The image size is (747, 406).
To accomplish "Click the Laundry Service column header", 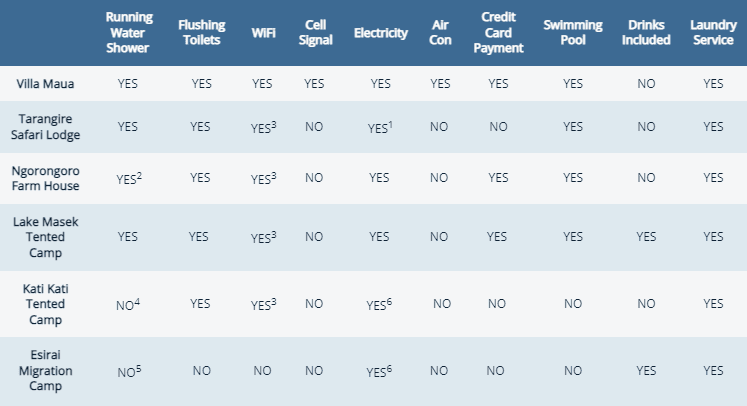I will click(713, 32).
